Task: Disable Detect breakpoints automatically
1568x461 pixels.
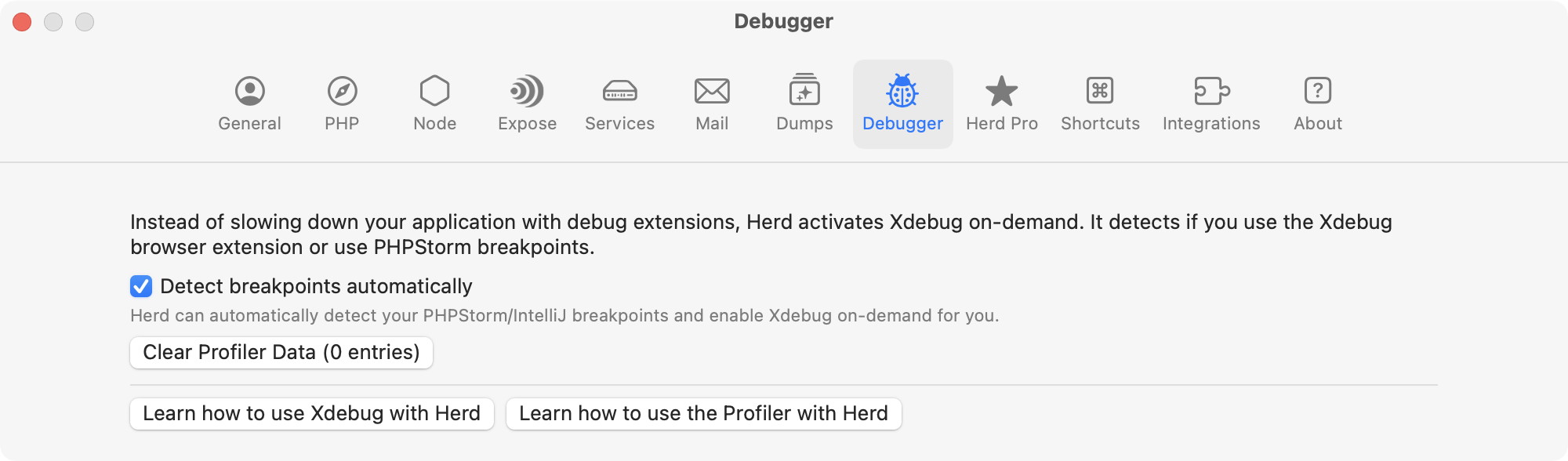Action: pos(140,287)
